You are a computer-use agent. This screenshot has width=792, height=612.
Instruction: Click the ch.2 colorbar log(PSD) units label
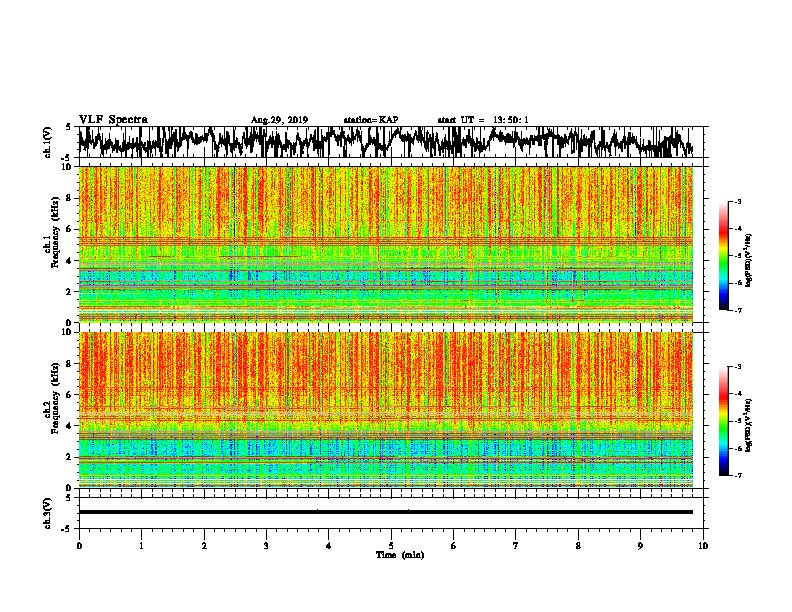point(749,425)
